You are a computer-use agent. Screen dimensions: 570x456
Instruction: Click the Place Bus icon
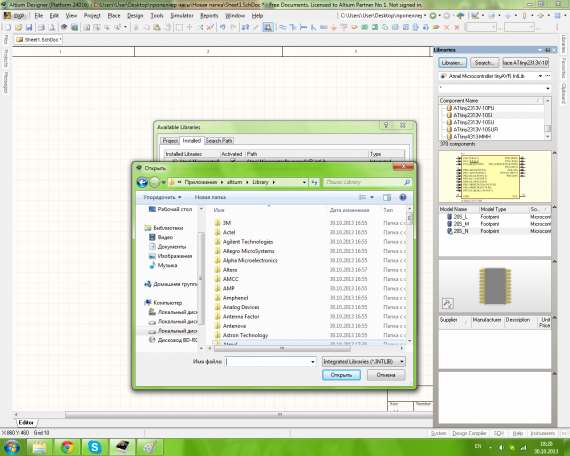[293, 27]
